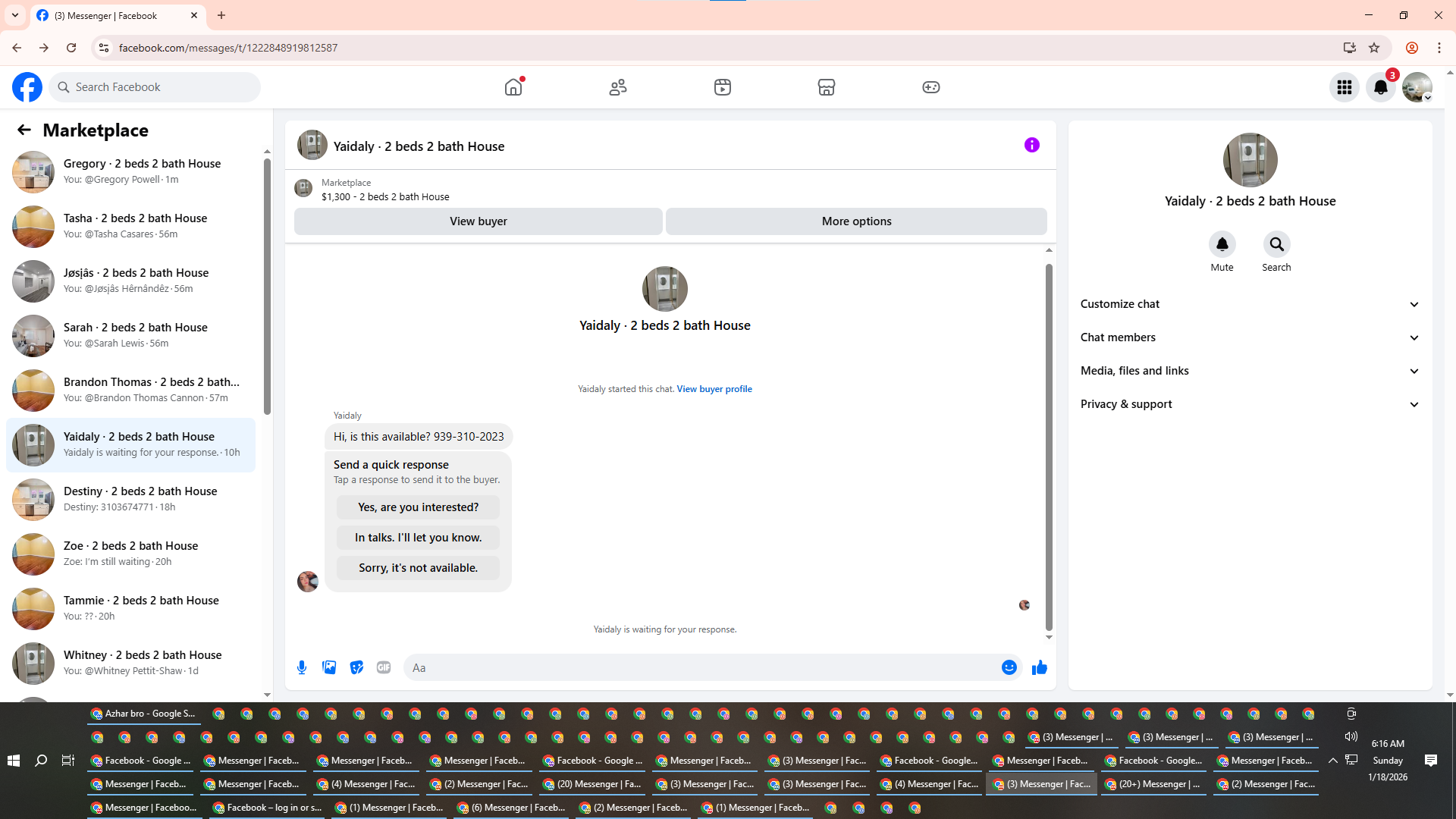The height and width of the screenshot is (819, 1456).
Task: Click the View buyer button
Action: (x=478, y=221)
